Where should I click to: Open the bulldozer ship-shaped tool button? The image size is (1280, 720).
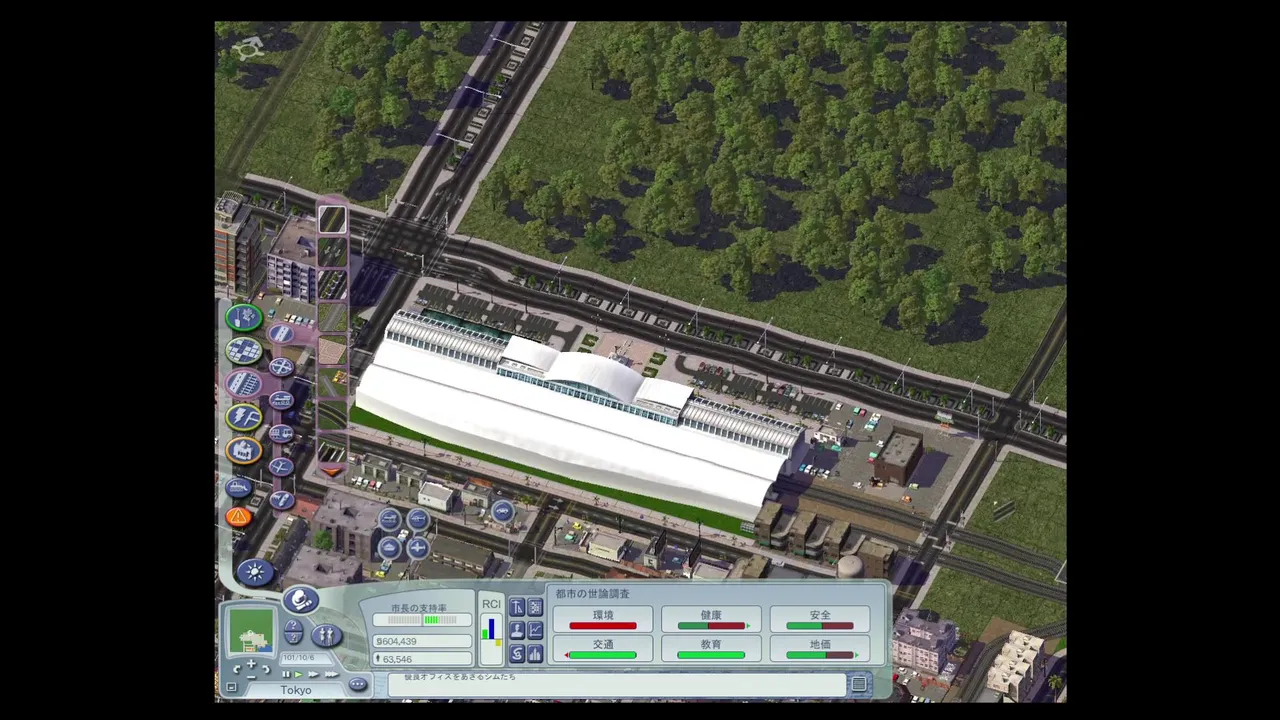(238, 487)
